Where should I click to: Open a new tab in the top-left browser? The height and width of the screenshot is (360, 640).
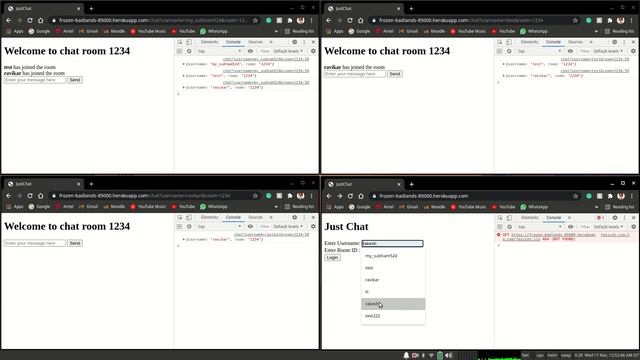(x=91, y=8)
